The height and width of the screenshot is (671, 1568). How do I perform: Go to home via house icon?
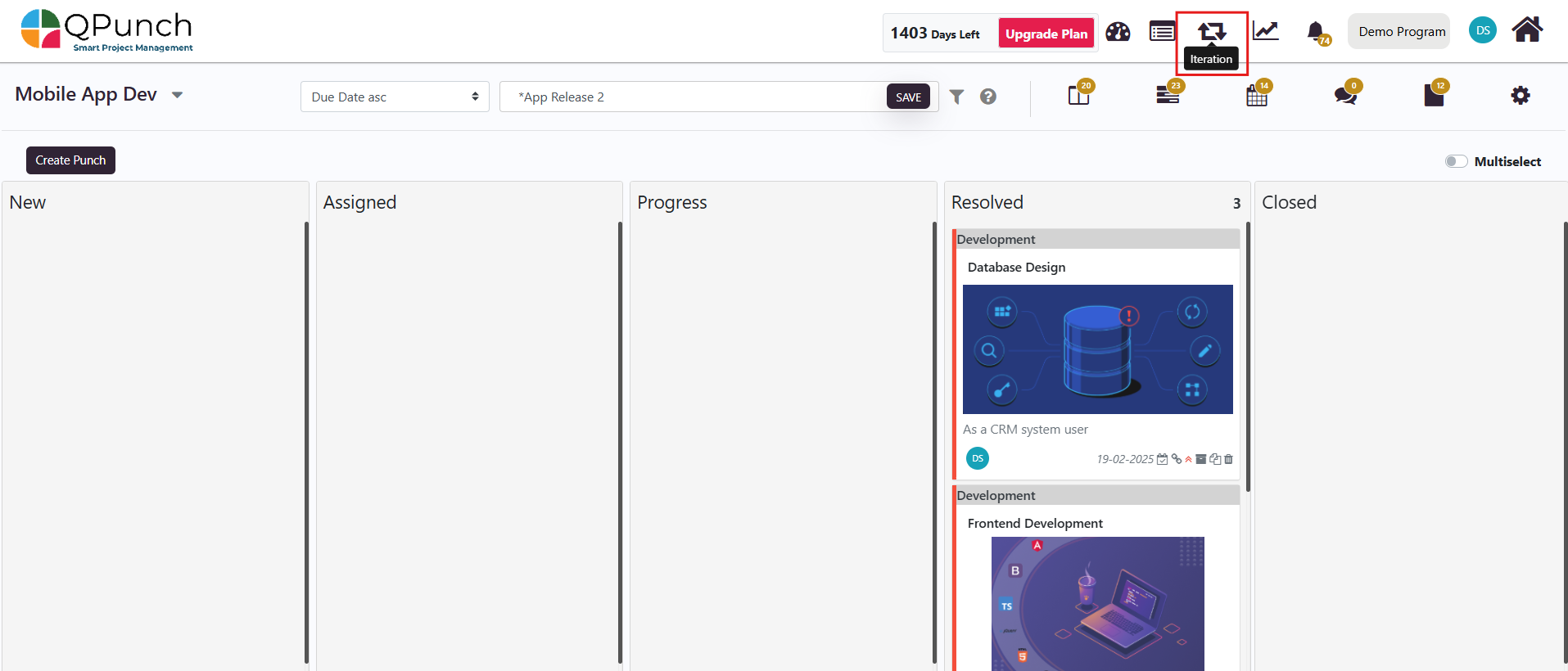pos(1527,29)
